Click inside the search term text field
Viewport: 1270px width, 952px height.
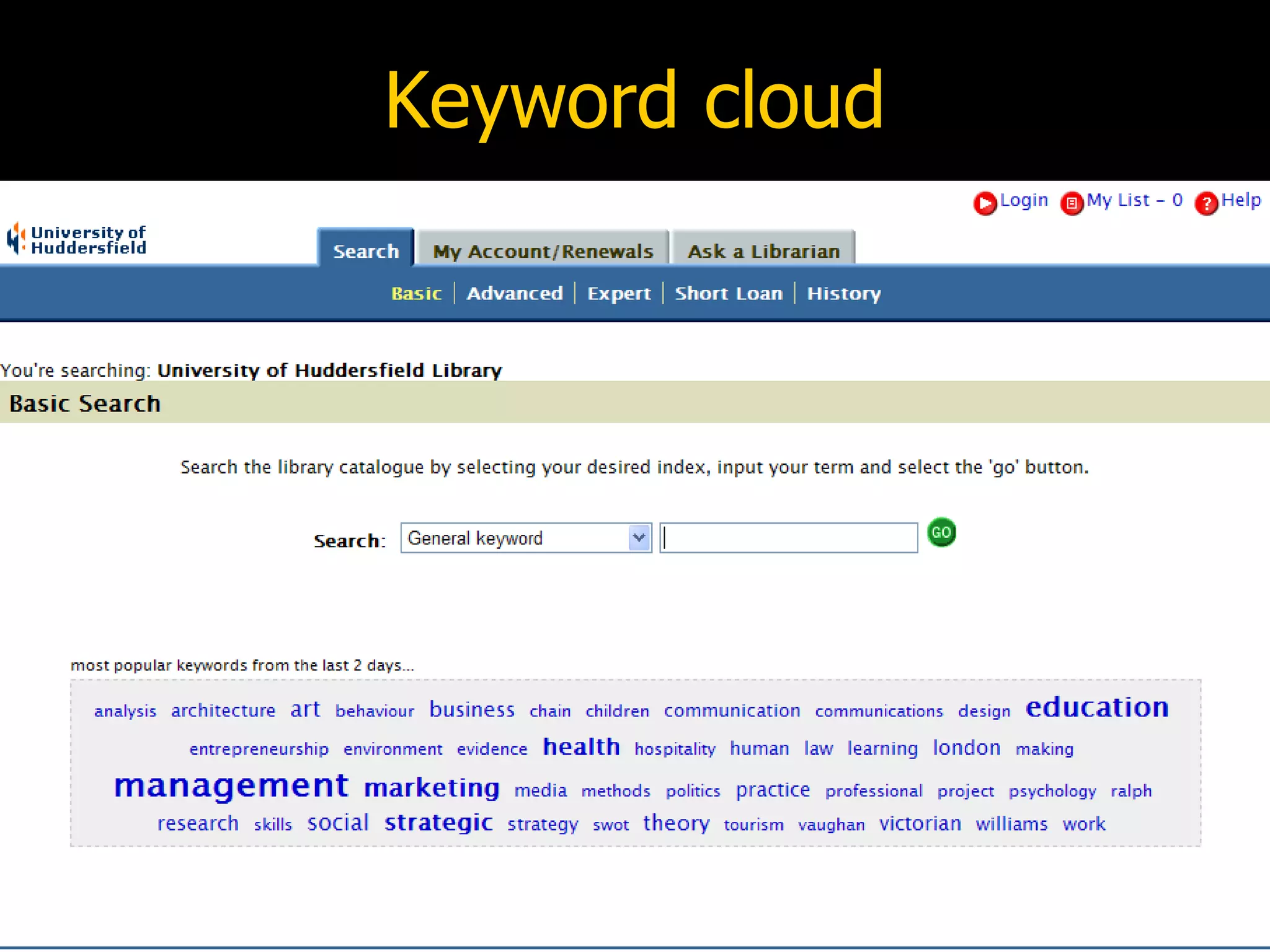click(789, 538)
